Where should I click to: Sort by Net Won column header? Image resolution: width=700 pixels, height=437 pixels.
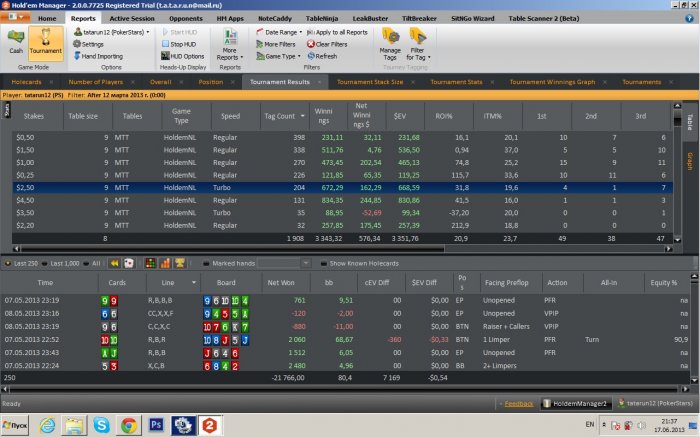pyautogui.click(x=281, y=283)
